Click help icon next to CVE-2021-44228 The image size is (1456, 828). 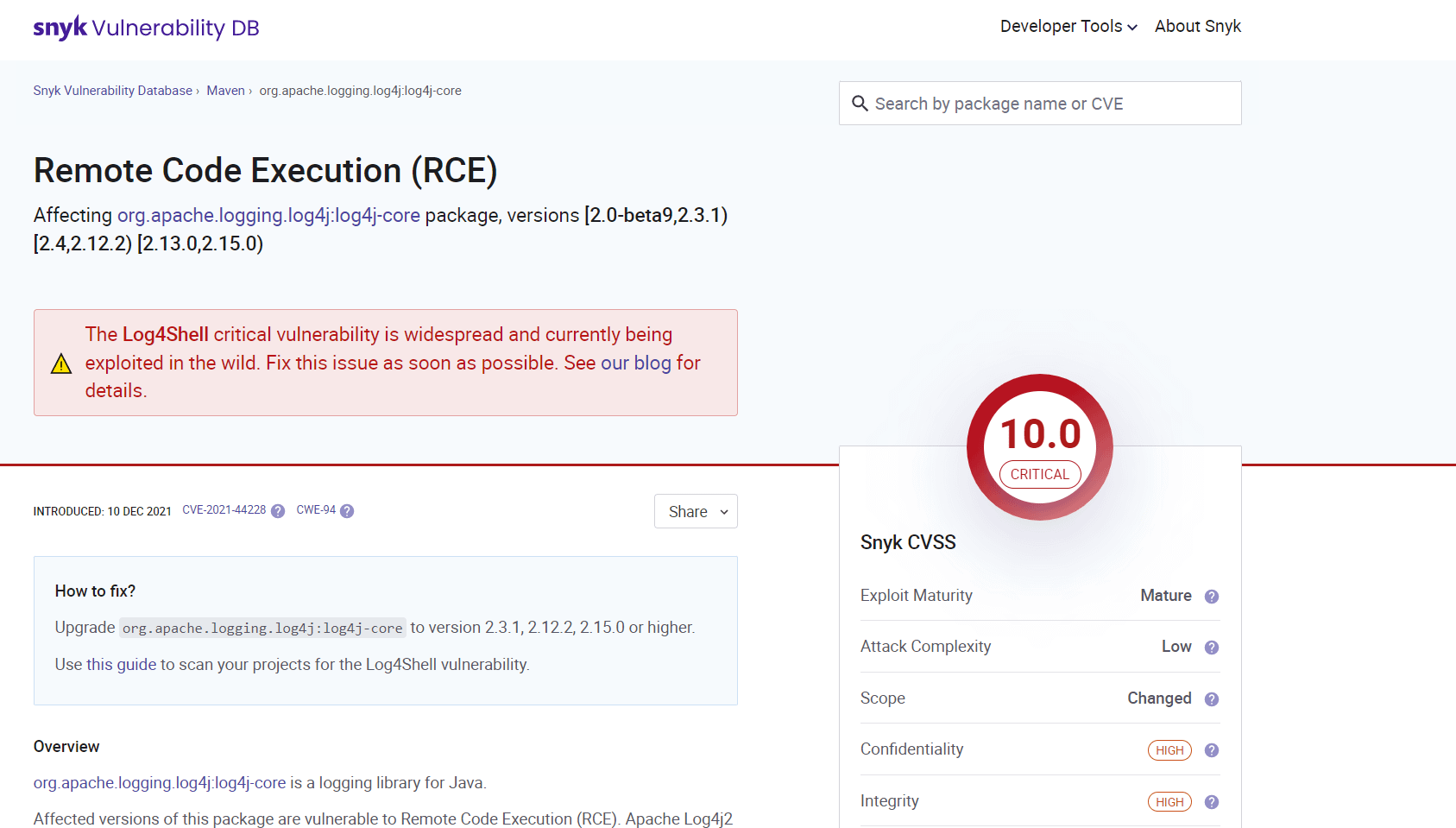(x=278, y=511)
